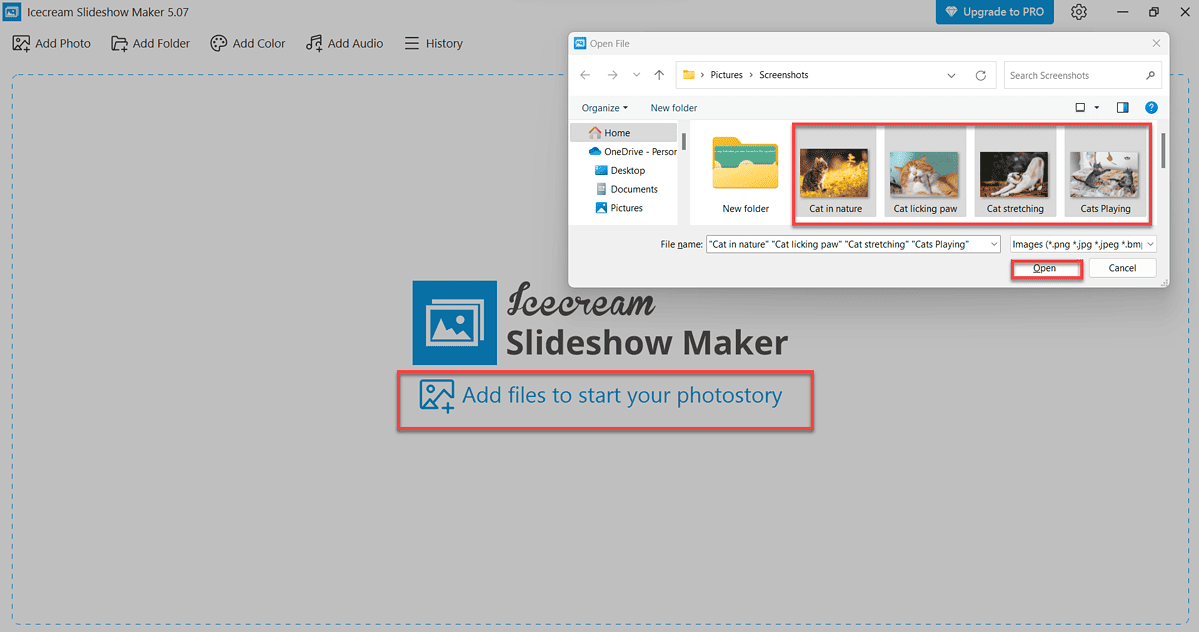This screenshot has height=632, width=1199.
Task: Click the navigation pane scrollbar
Action: [684, 141]
